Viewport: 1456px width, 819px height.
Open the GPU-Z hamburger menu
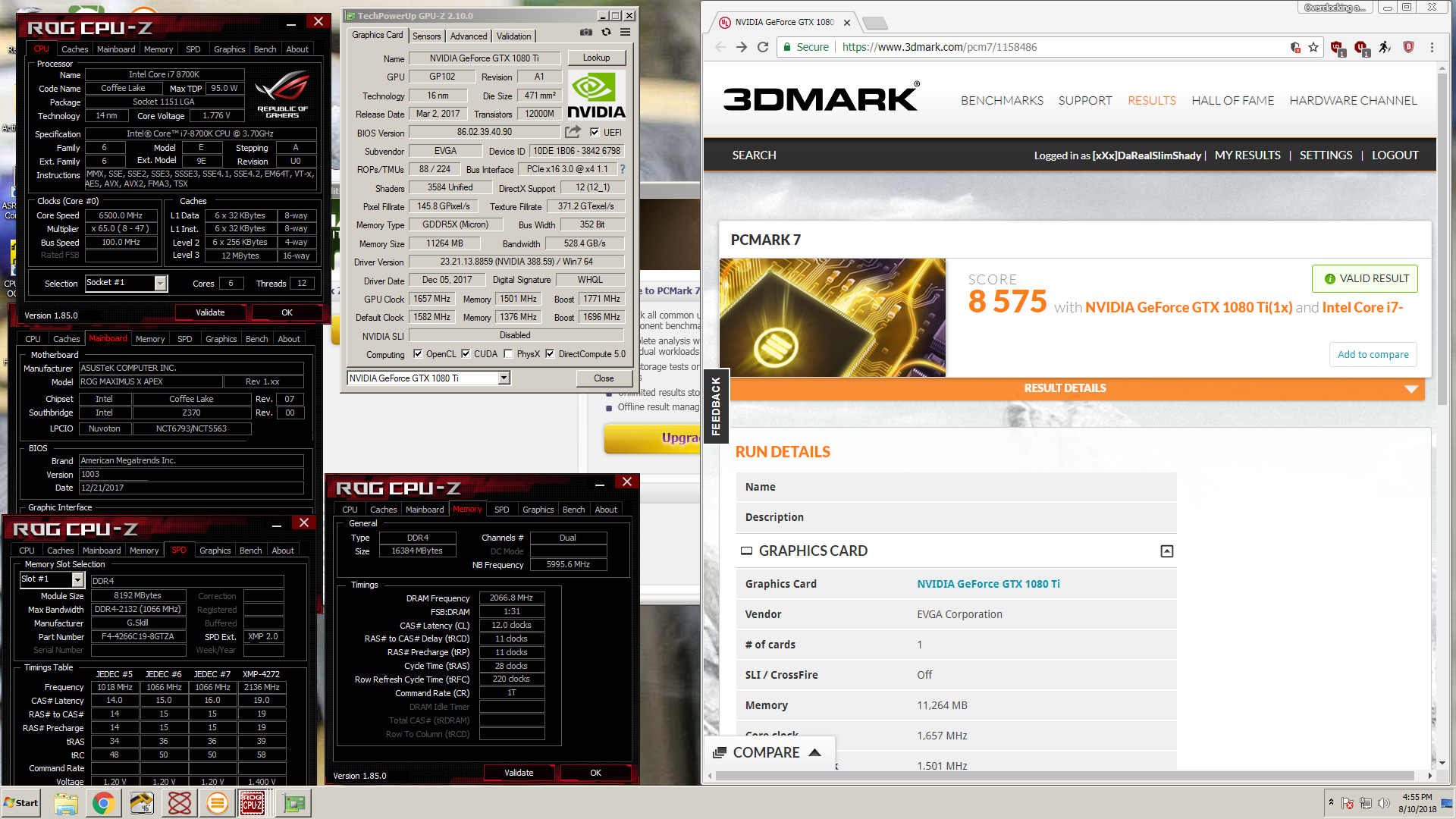(625, 32)
